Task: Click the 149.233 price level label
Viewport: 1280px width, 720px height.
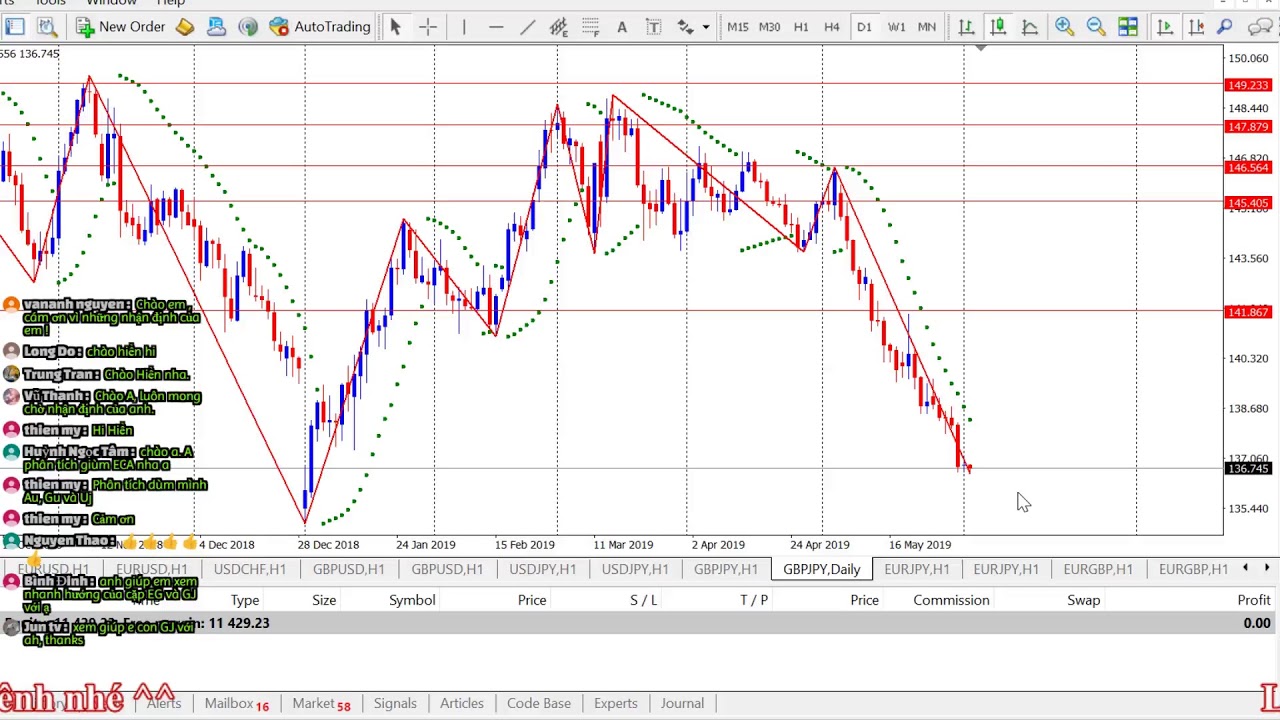Action: point(1247,85)
